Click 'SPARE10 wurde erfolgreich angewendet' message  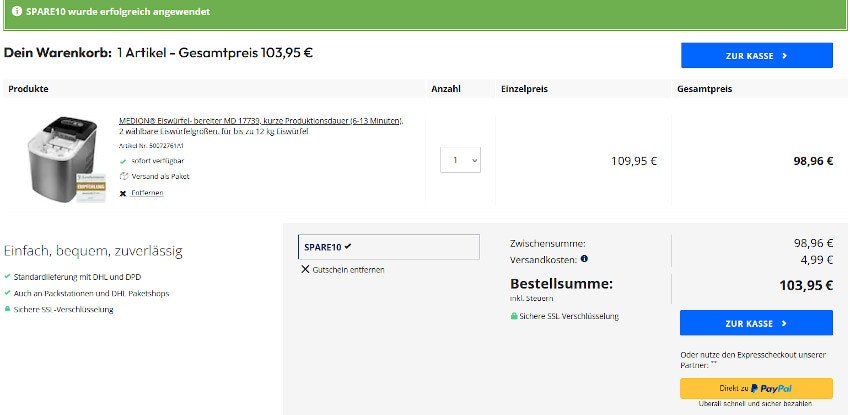(118, 11)
